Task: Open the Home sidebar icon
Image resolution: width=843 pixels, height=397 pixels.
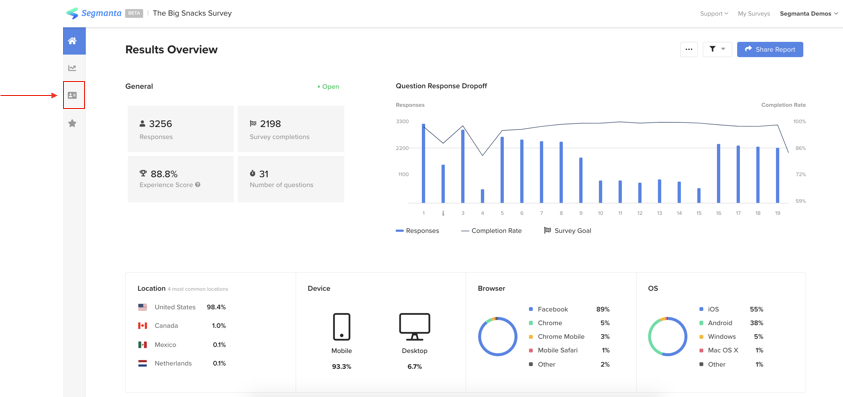Action: 74,41
